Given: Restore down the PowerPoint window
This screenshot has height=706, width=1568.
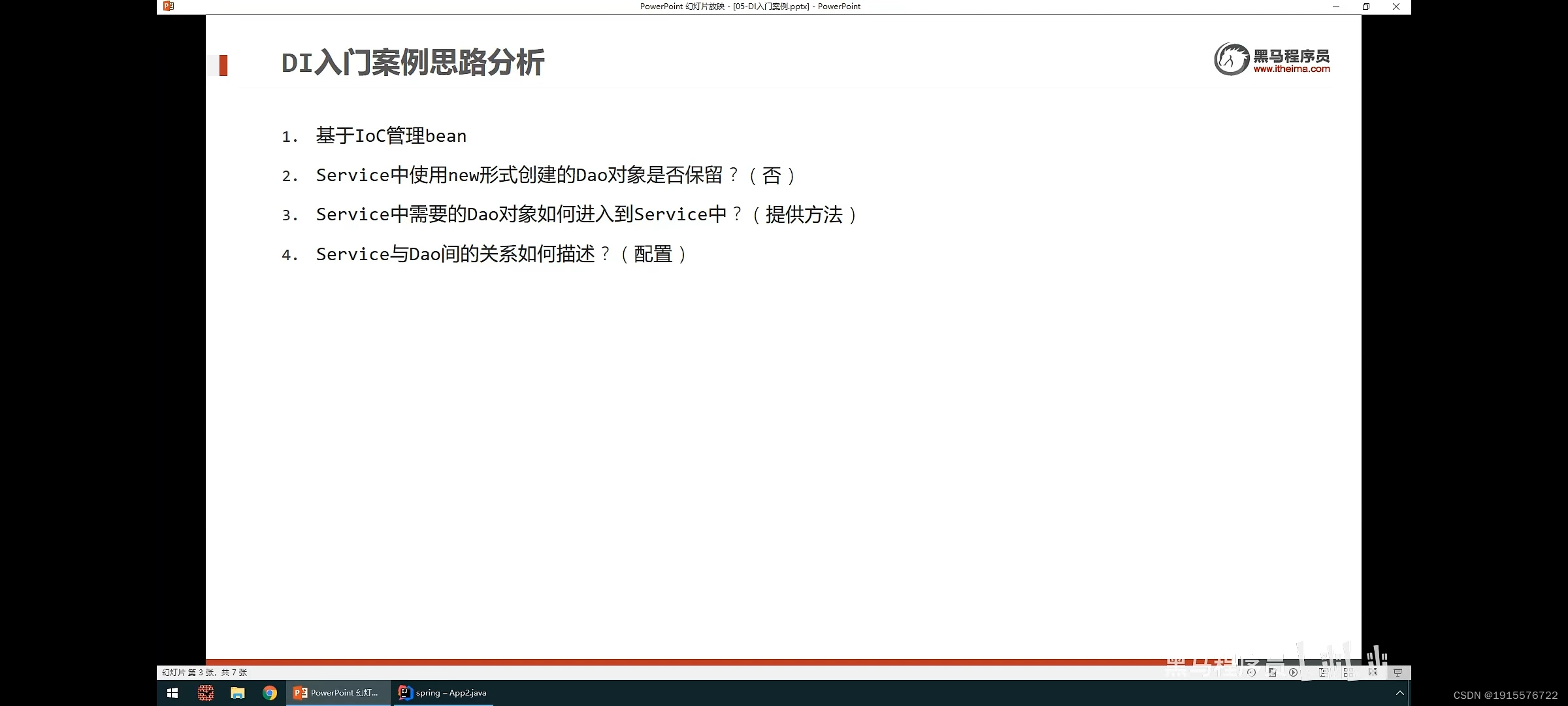Looking at the screenshot, I should [x=1365, y=7].
